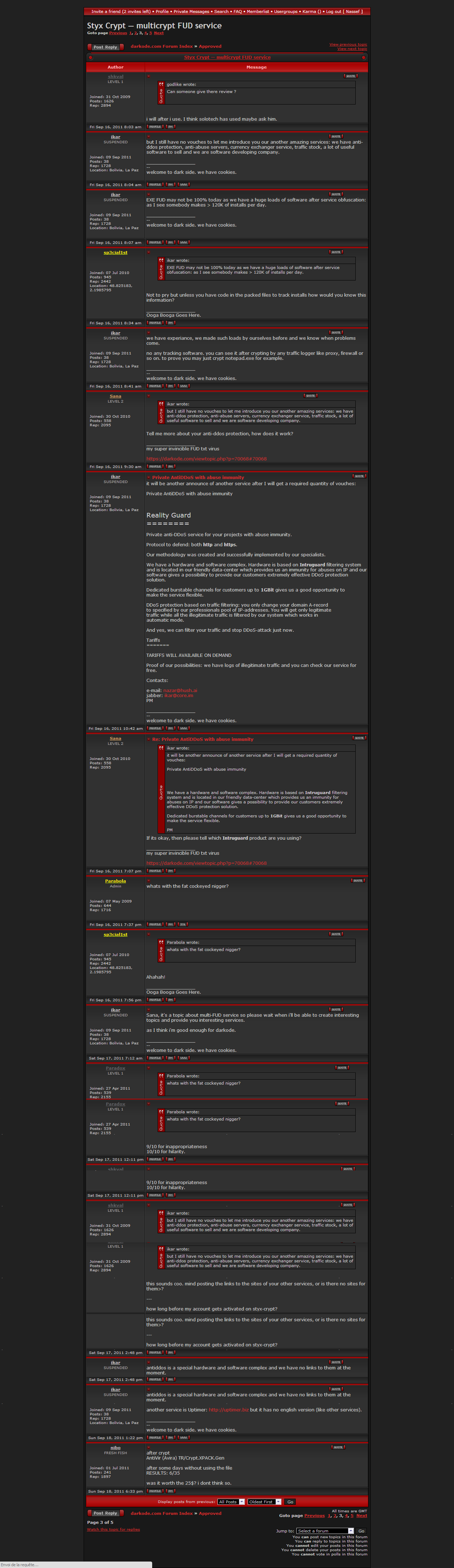
Task: Expand the Oldest First sort dropdown
Action: pos(264,1502)
